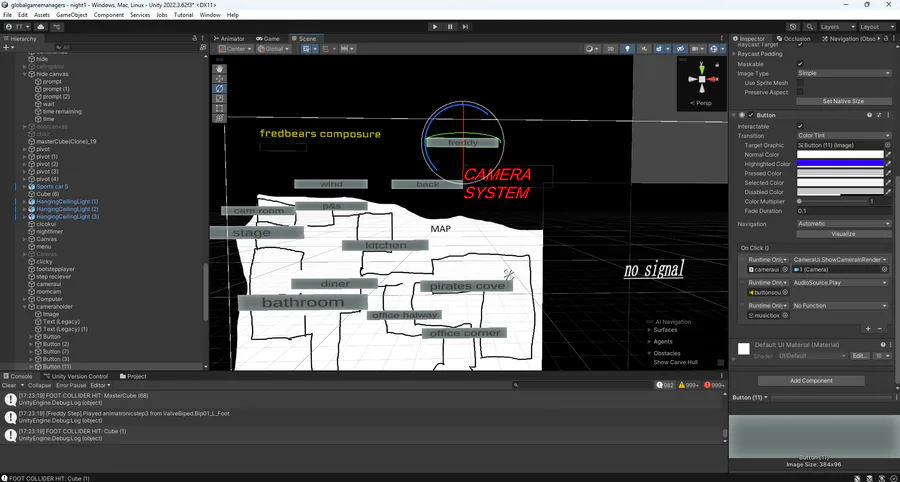The height and width of the screenshot is (482, 900).
Task: Select the Move tool in Scene toolbar
Action: click(x=219, y=79)
